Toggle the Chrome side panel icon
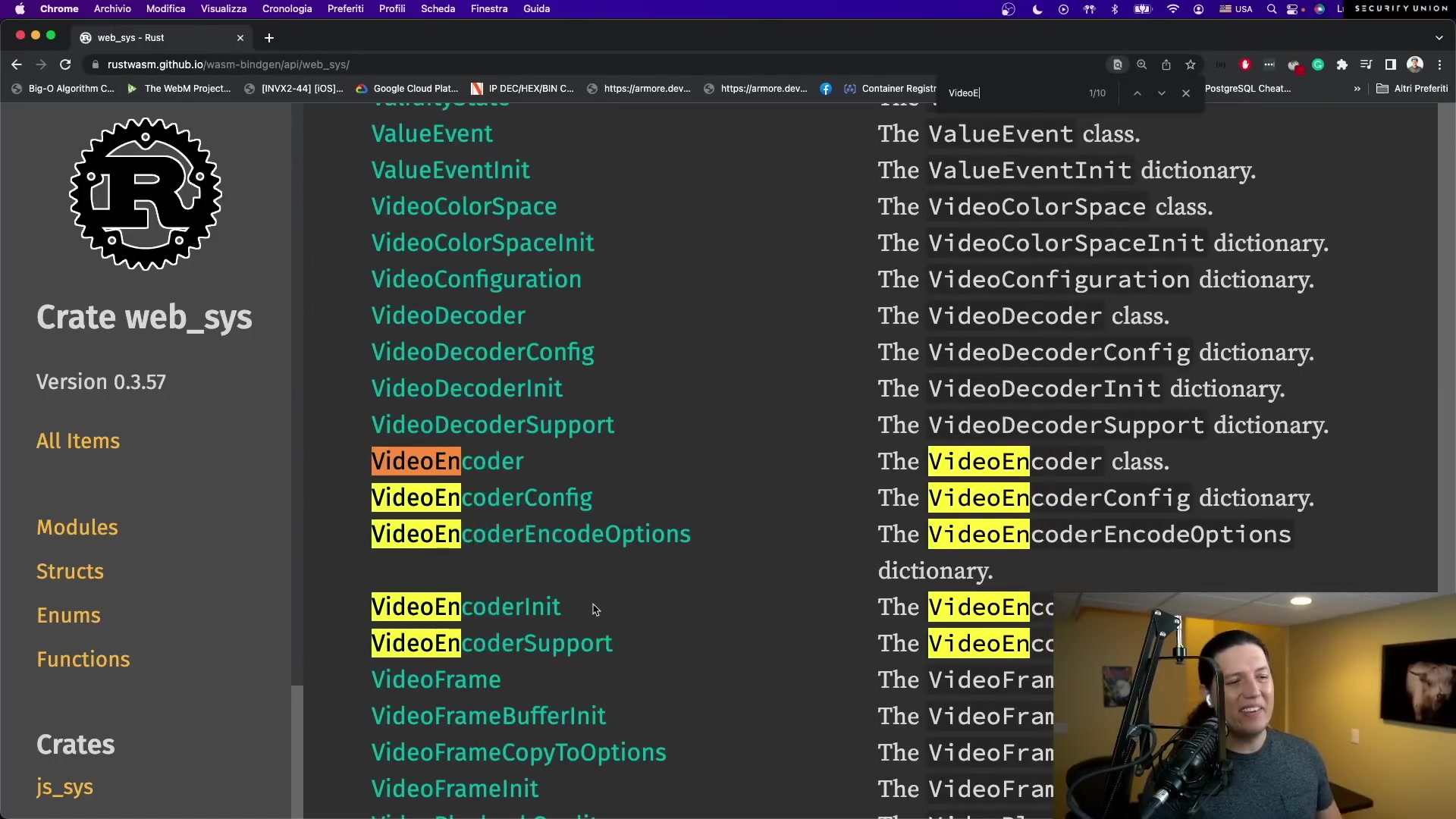This screenshot has width=1456, height=819. point(1390,64)
